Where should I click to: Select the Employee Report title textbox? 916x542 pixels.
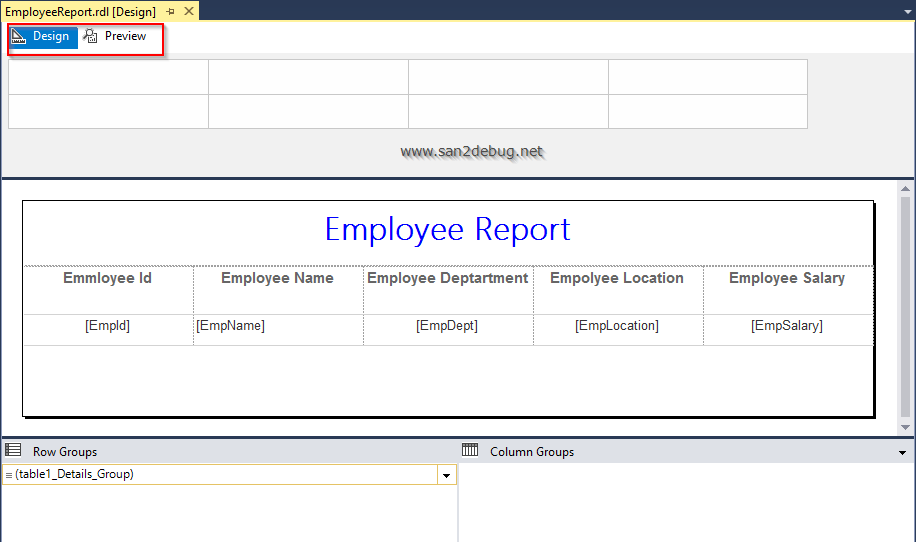click(447, 230)
